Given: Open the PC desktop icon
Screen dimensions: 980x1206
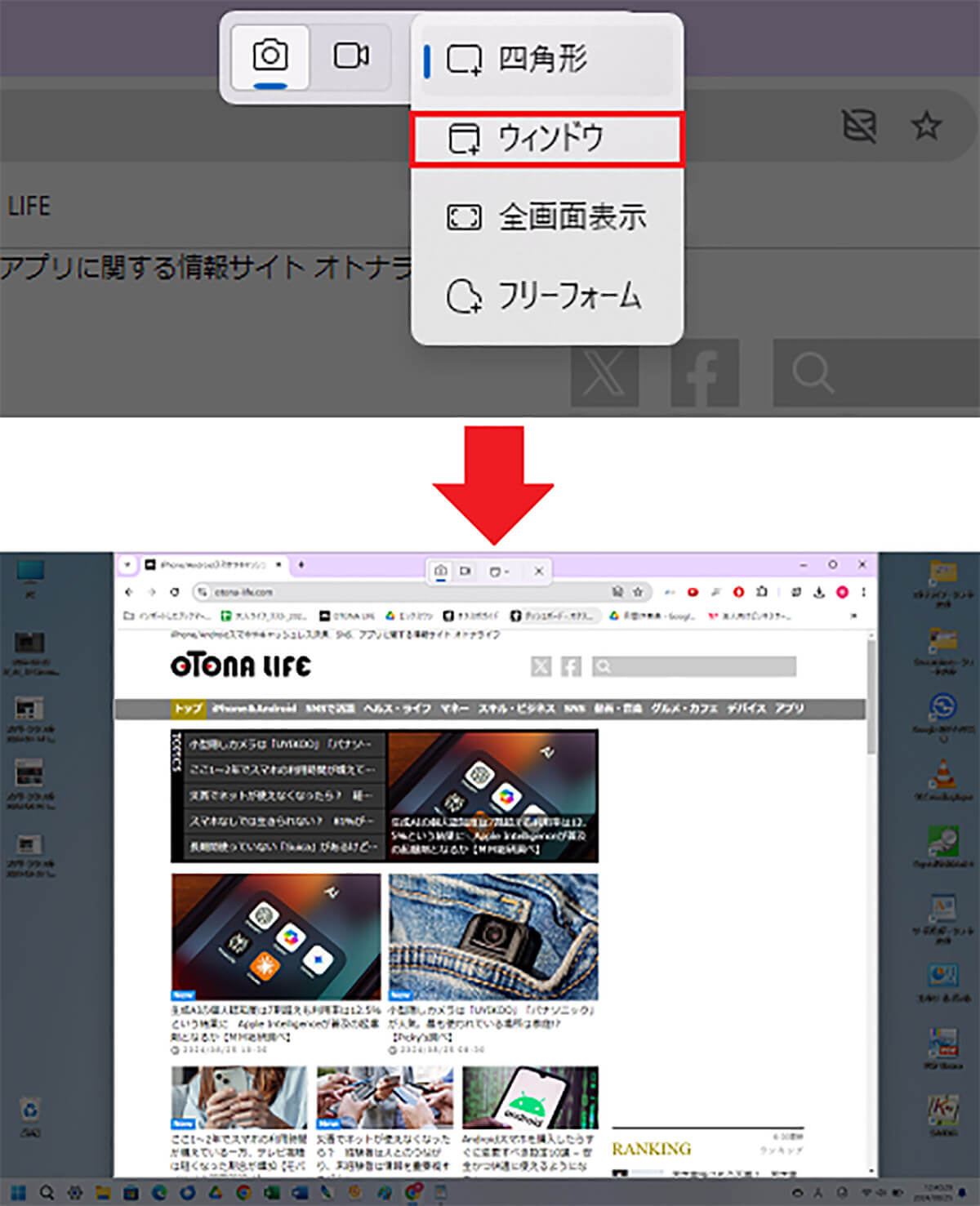Looking at the screenshot, I should [30, 580].
